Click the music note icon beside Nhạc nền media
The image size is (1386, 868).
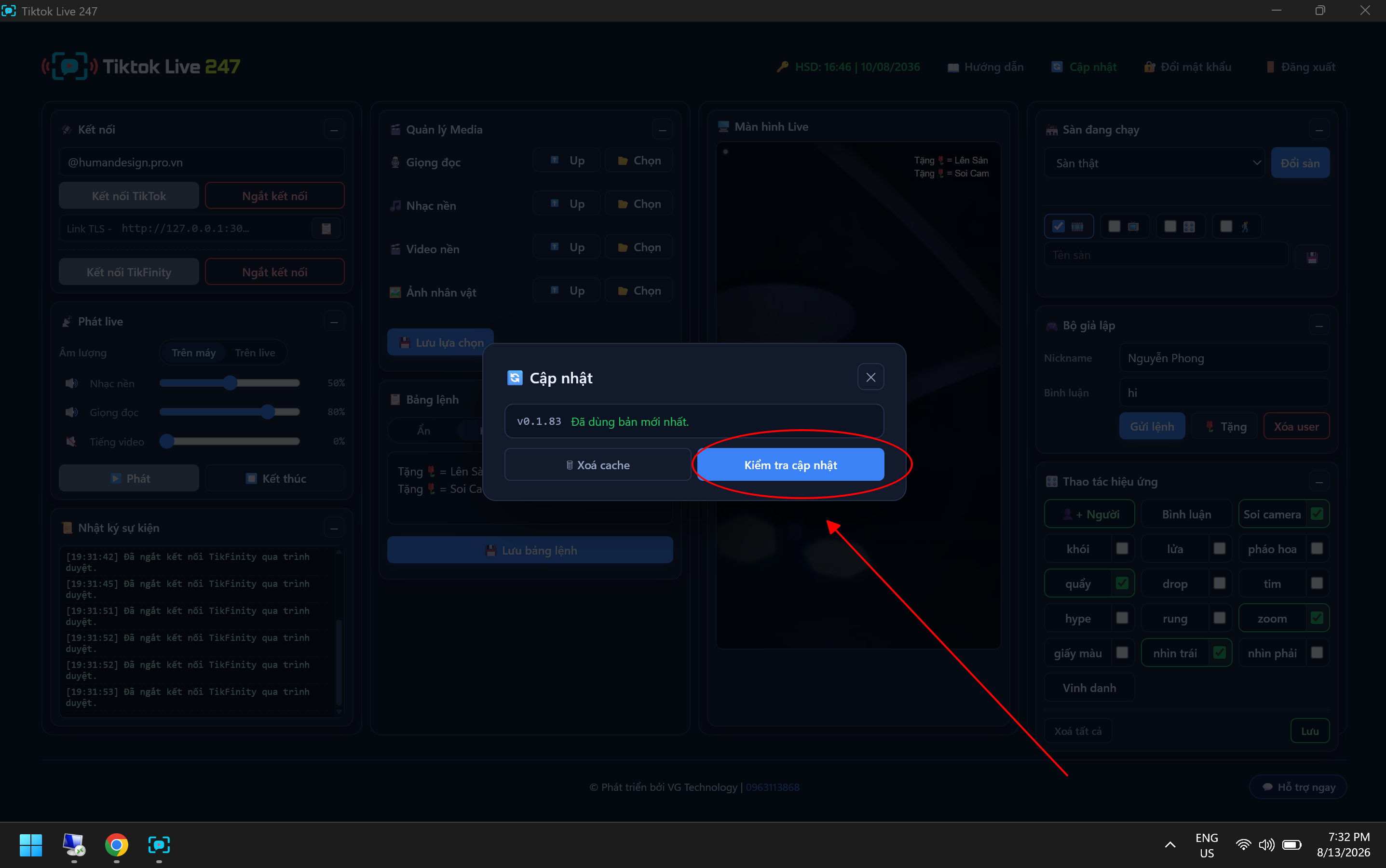click(395, 205)
